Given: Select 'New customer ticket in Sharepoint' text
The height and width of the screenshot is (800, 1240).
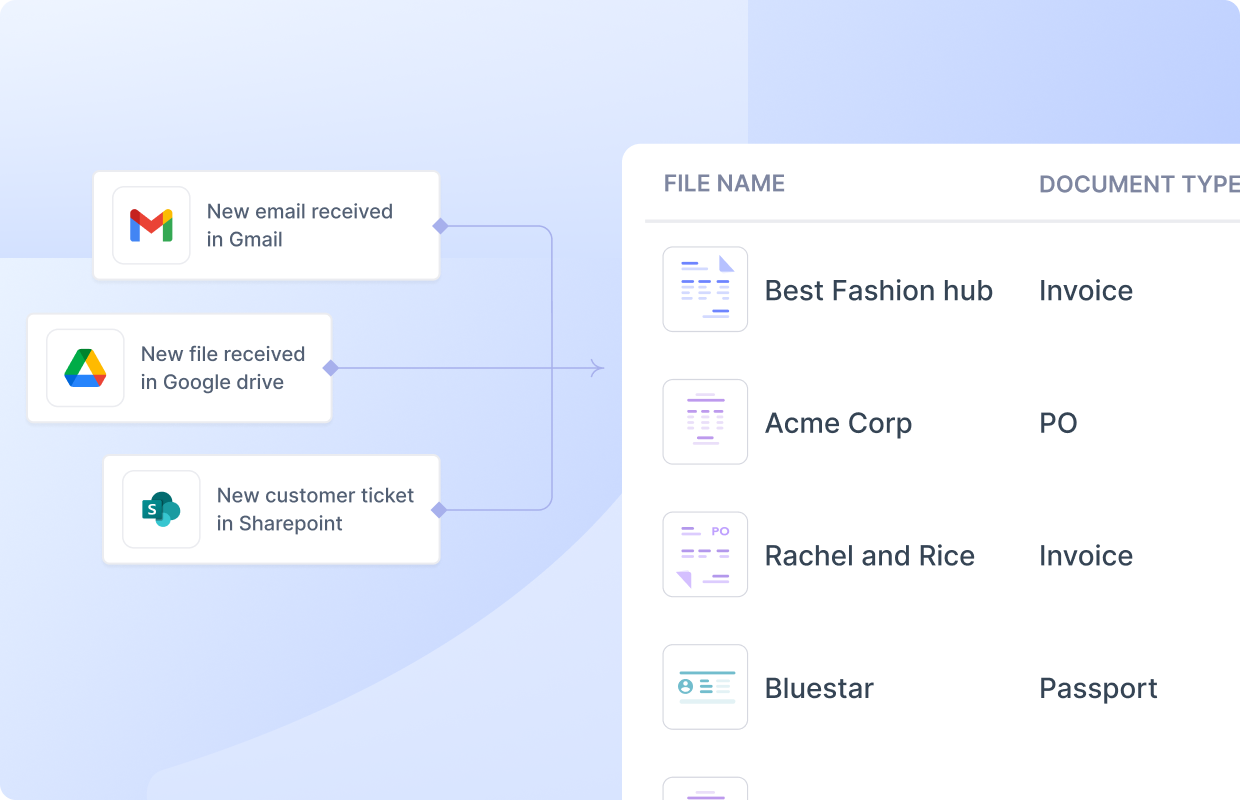Looking at the screenshot, I should pyautogui.click(x=315, y=509).
